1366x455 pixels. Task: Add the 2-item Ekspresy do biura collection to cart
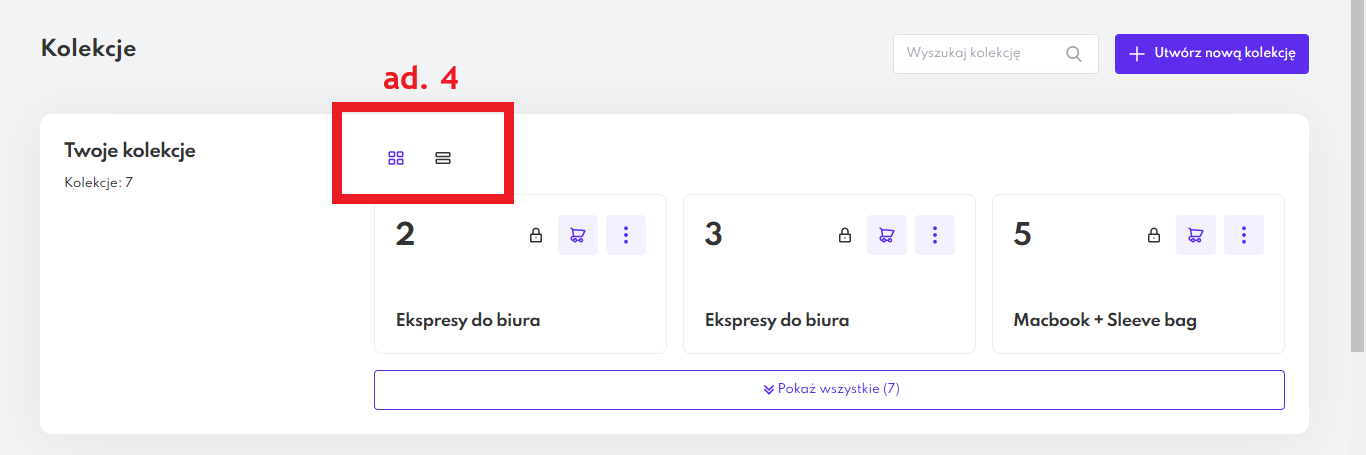pos(577,235)
